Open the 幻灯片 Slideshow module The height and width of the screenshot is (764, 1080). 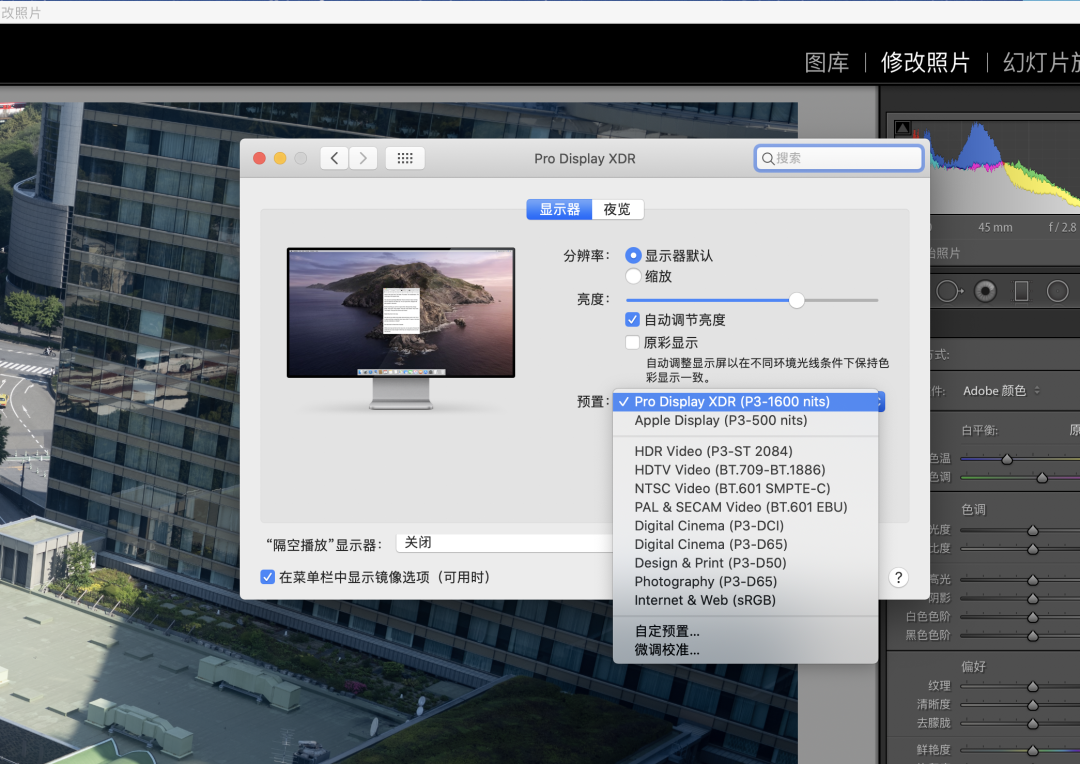1041,63
